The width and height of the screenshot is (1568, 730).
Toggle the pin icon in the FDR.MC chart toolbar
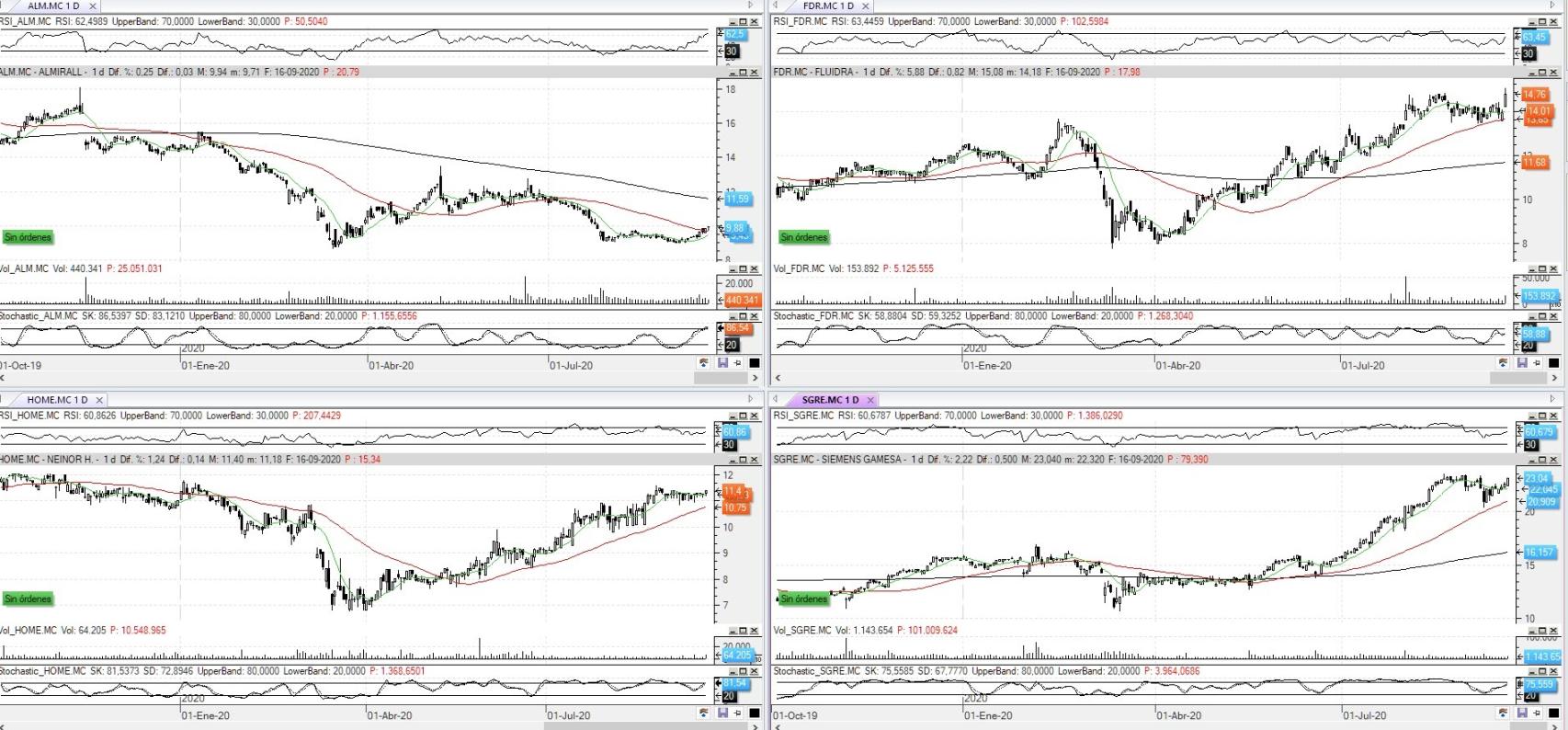(x=1536, y=362)
